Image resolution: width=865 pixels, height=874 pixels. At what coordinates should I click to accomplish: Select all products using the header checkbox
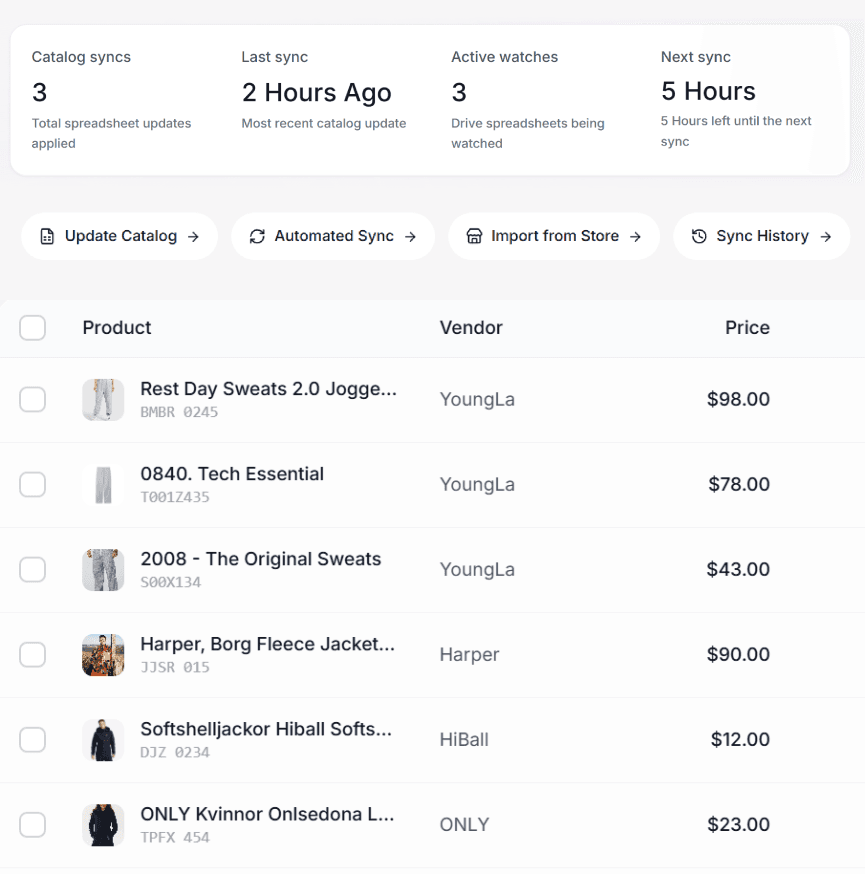point(32,327)
